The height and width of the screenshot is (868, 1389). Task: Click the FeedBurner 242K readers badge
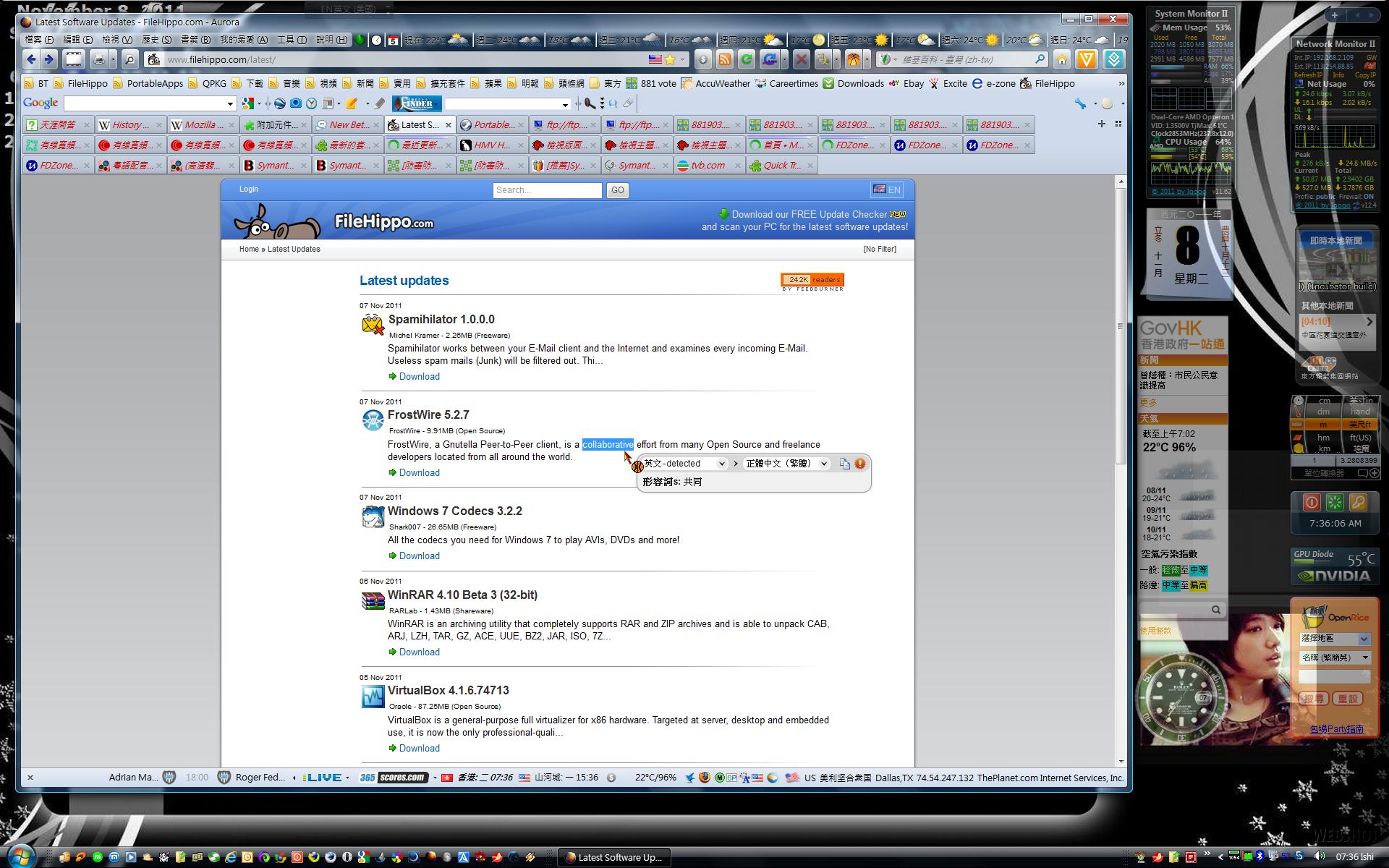[x=812, y=282]
